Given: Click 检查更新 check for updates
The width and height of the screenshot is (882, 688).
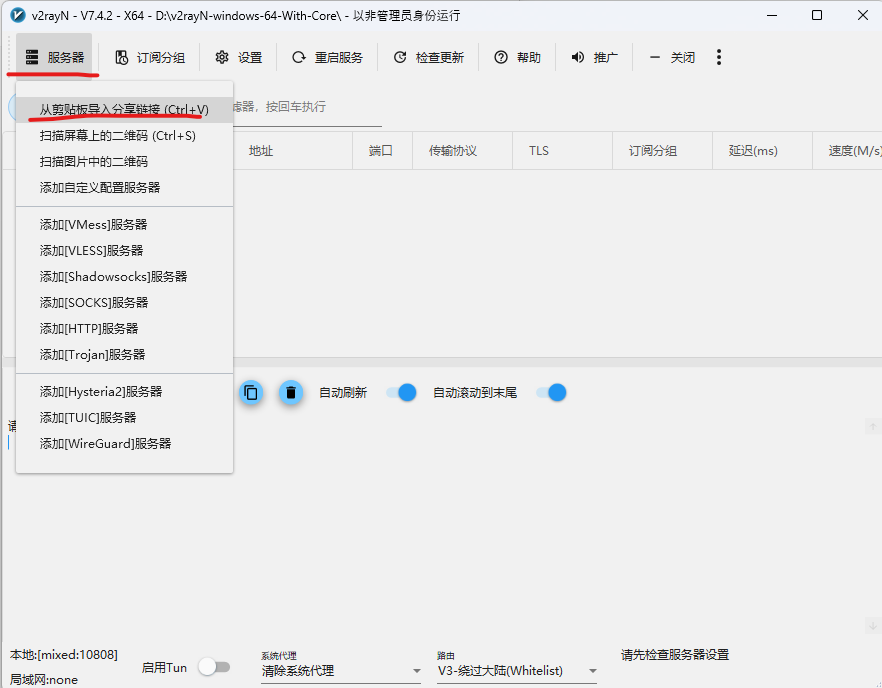Looking at the screenshot, I should coord(428,57).
